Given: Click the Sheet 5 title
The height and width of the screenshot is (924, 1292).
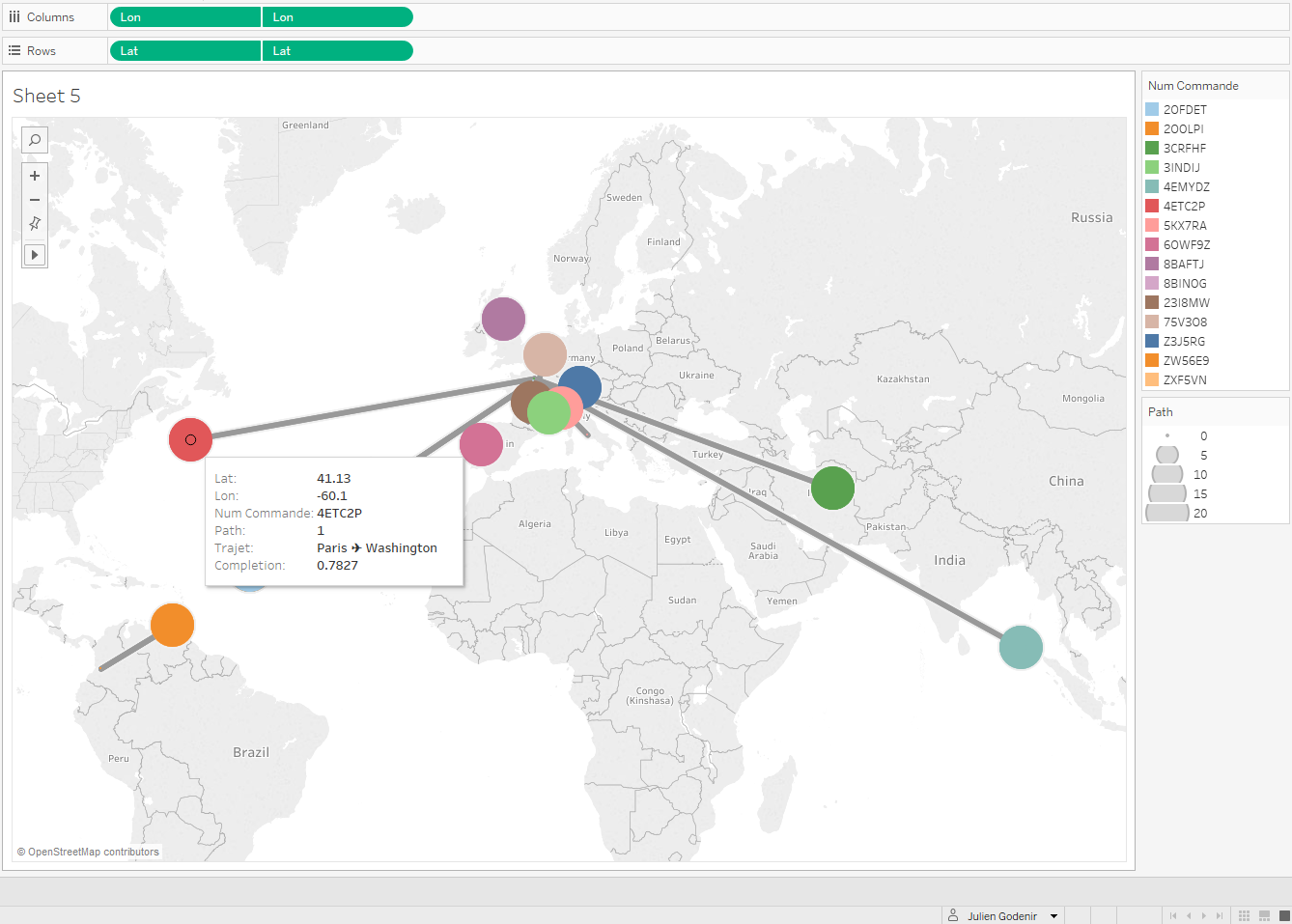Looking at the screenshot, I should tap(46, 96).
